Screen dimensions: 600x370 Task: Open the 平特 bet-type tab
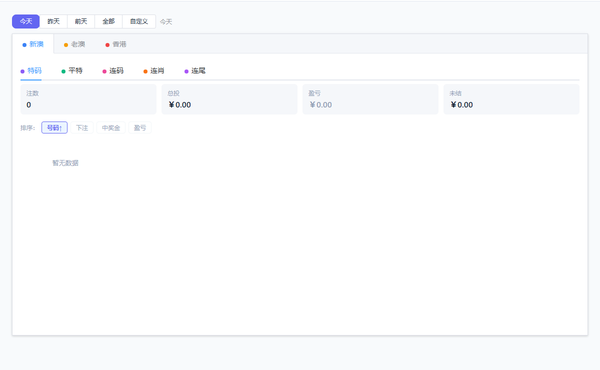coord(72,71)
